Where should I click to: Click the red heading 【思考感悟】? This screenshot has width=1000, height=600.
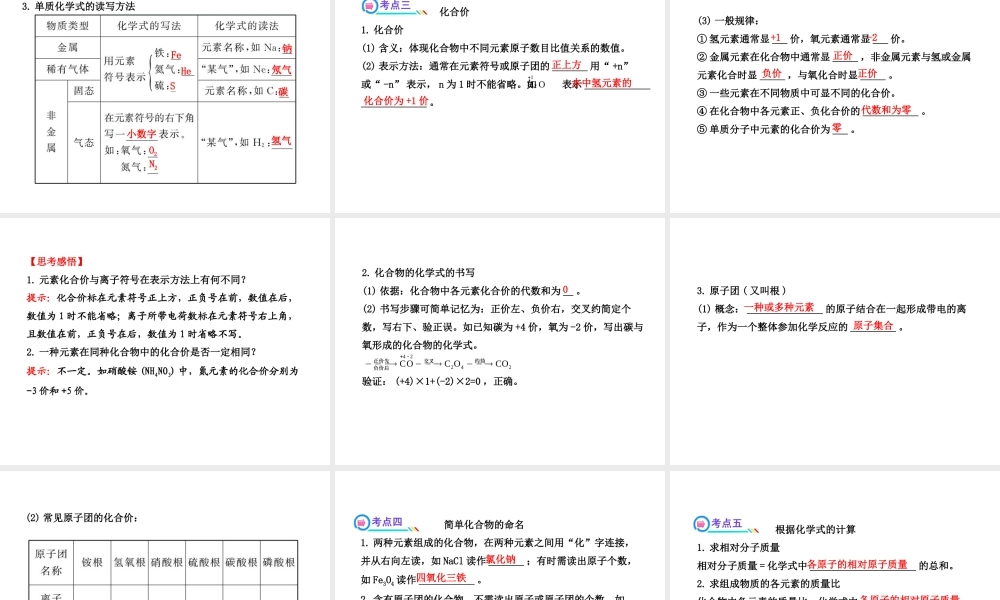tap(55, 261)
